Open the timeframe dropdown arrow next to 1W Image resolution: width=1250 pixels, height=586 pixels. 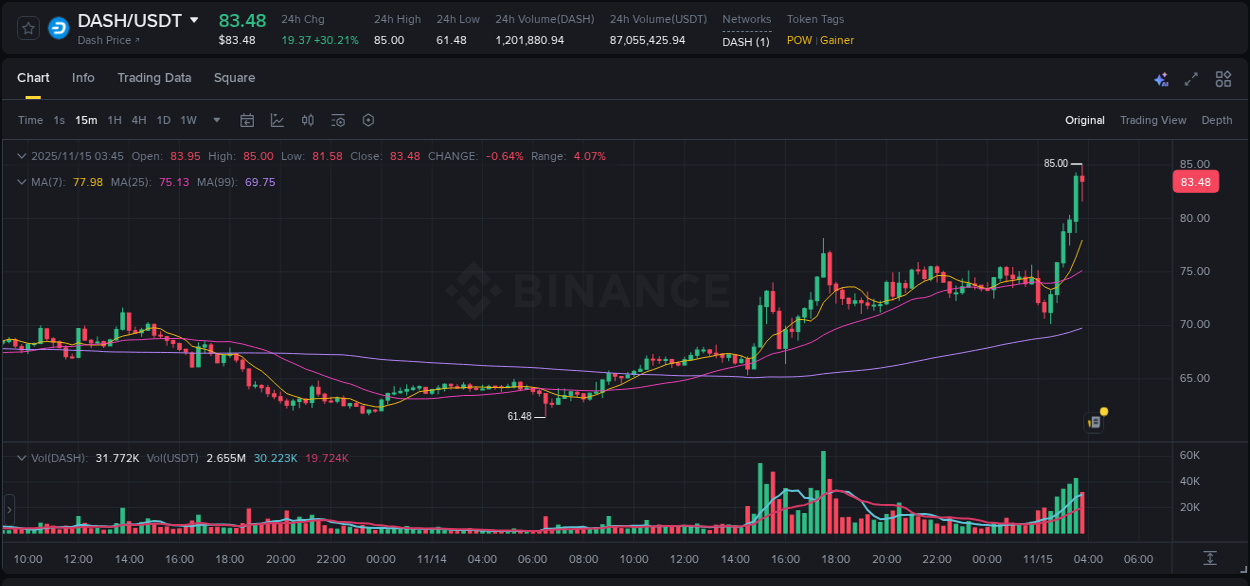coord(215,120)
